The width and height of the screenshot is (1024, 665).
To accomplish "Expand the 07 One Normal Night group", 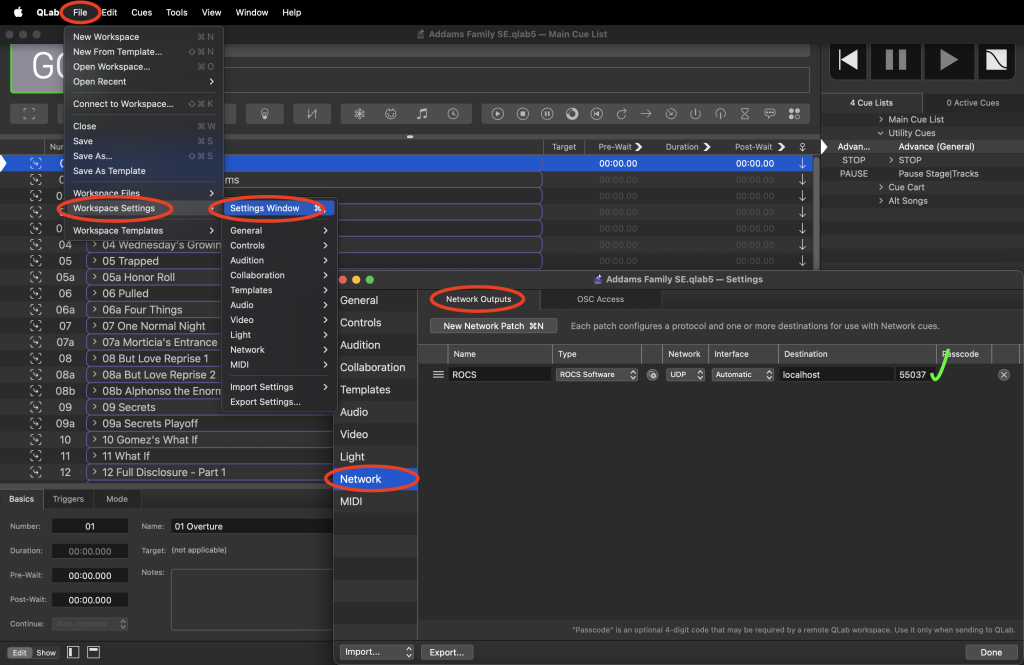I will click(x=95, y=326).
